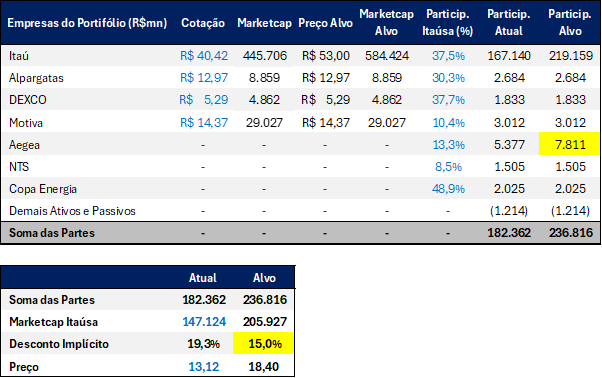Viewport: 602px width, 378px height.
Task: Select the Cotação column header
Action: click(x=203, y=23)
